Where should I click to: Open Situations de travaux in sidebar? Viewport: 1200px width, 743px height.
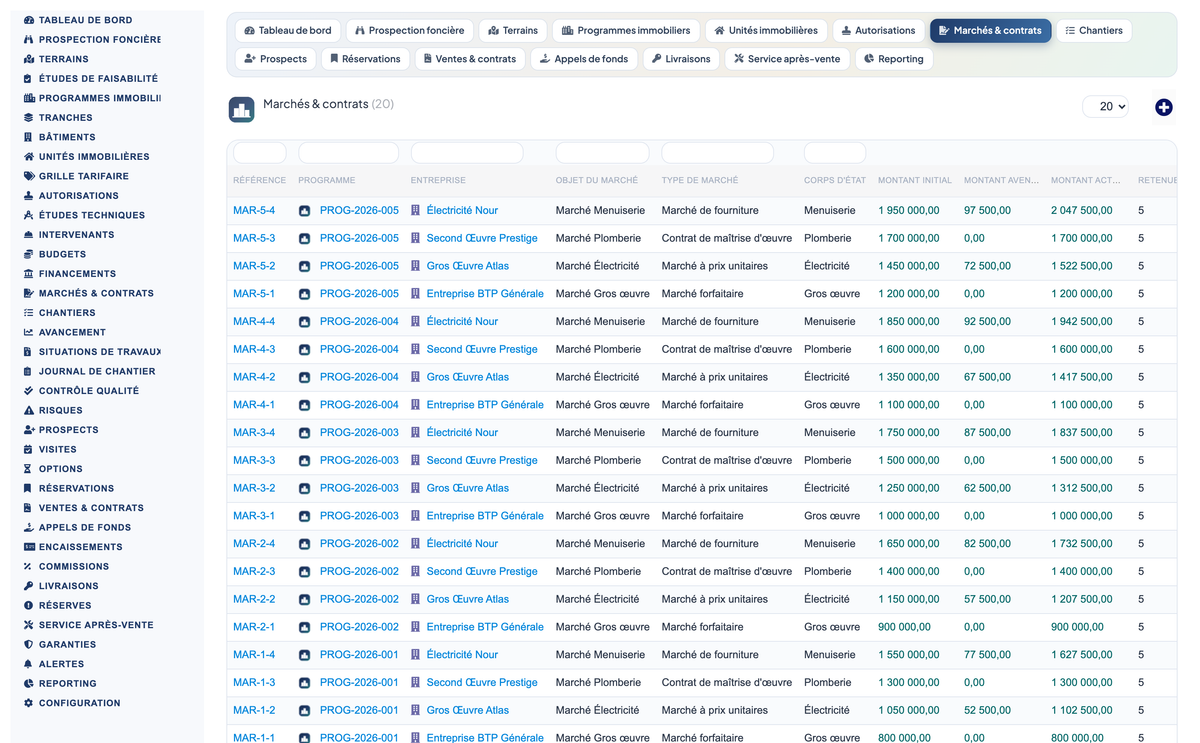click(98, 352)
